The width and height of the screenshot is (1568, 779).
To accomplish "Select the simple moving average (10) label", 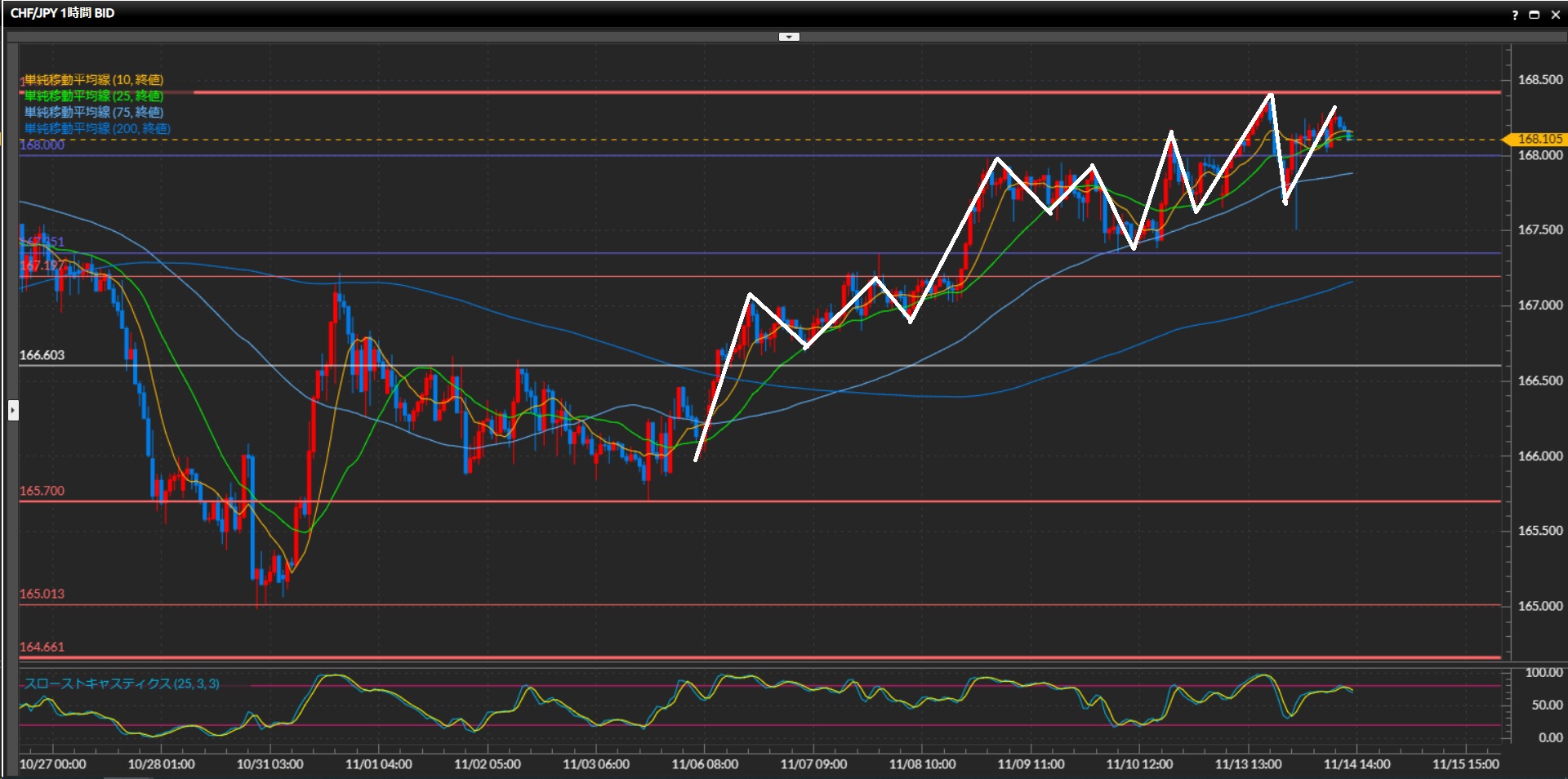I will tap(93, 80).
